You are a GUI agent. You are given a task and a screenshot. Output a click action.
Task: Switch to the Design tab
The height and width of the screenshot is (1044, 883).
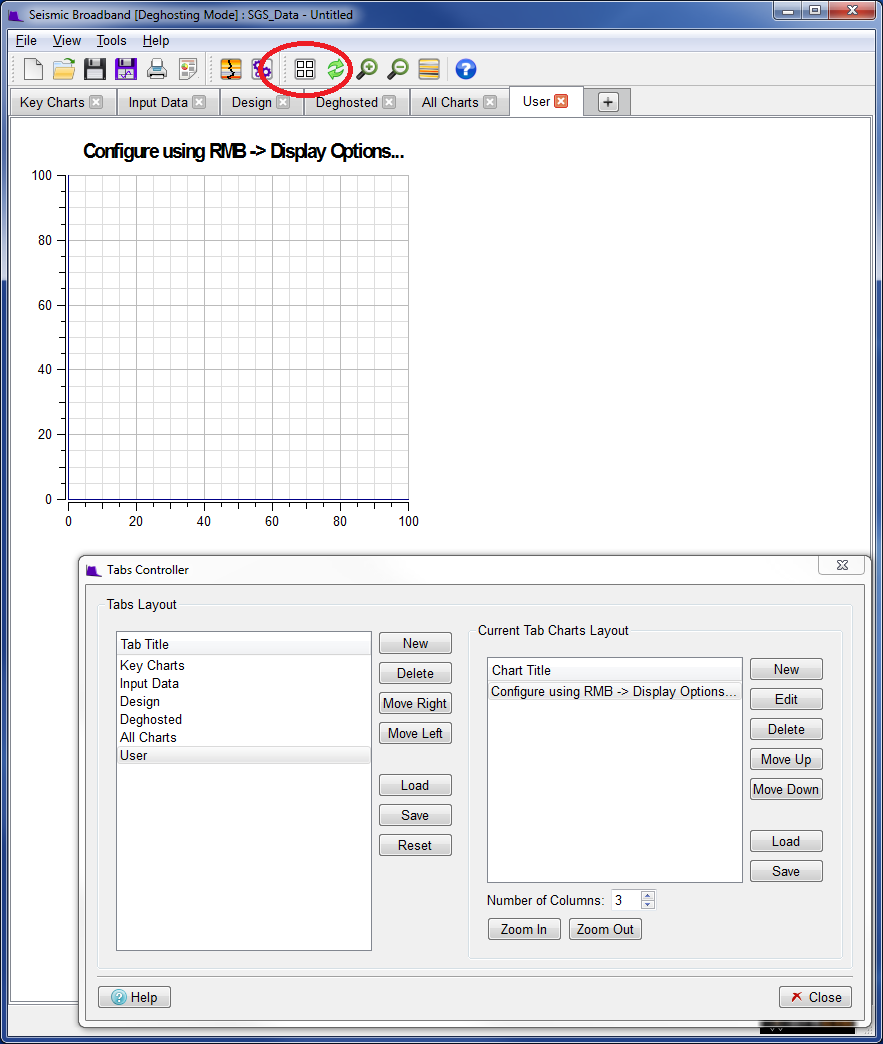(x=252, y=102)
